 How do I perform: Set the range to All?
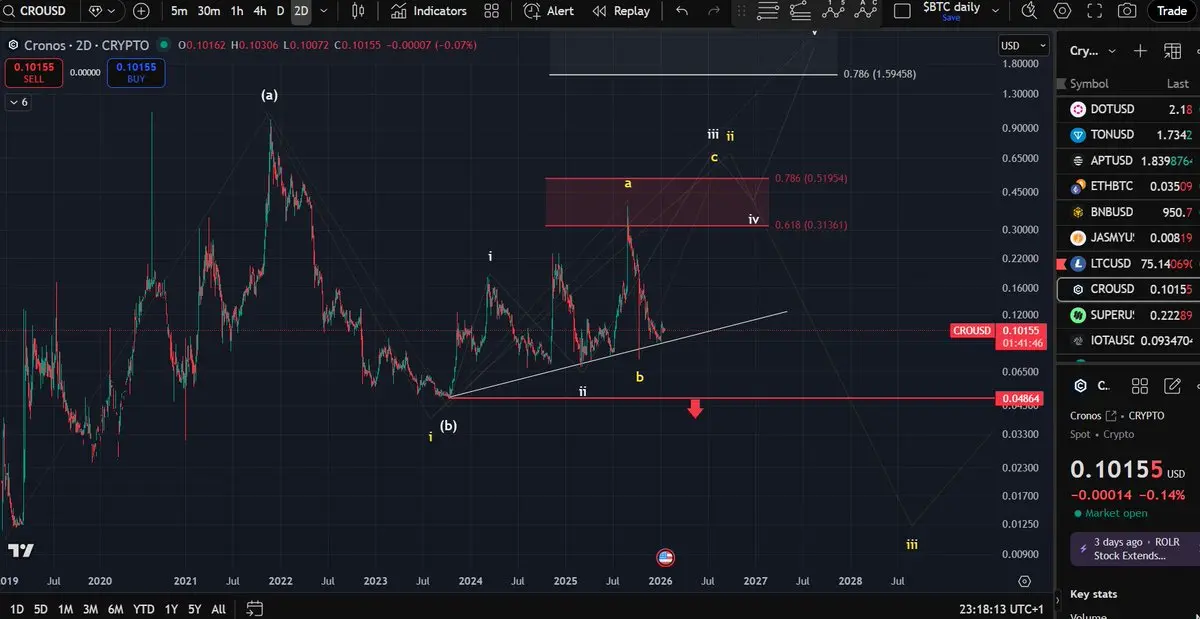point(218,609)
